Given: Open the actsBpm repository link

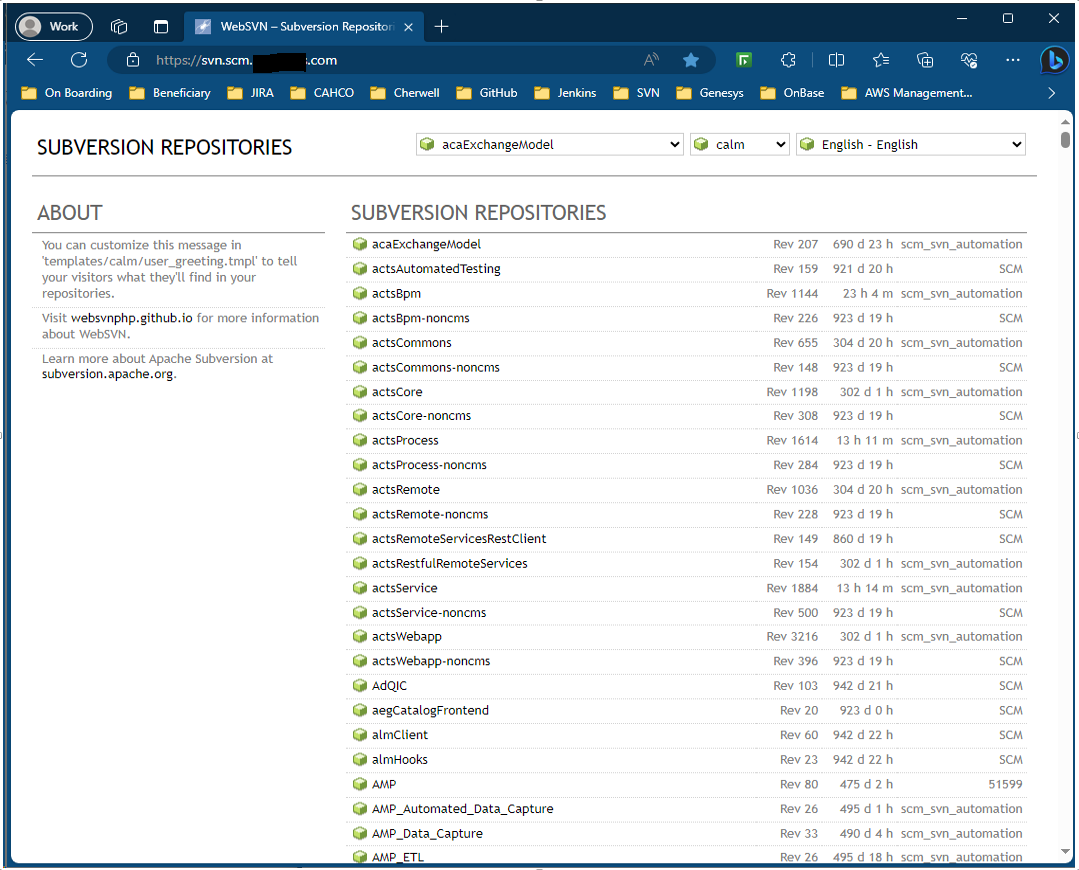Looking at the screenshot, I should (x=396, y=293).
